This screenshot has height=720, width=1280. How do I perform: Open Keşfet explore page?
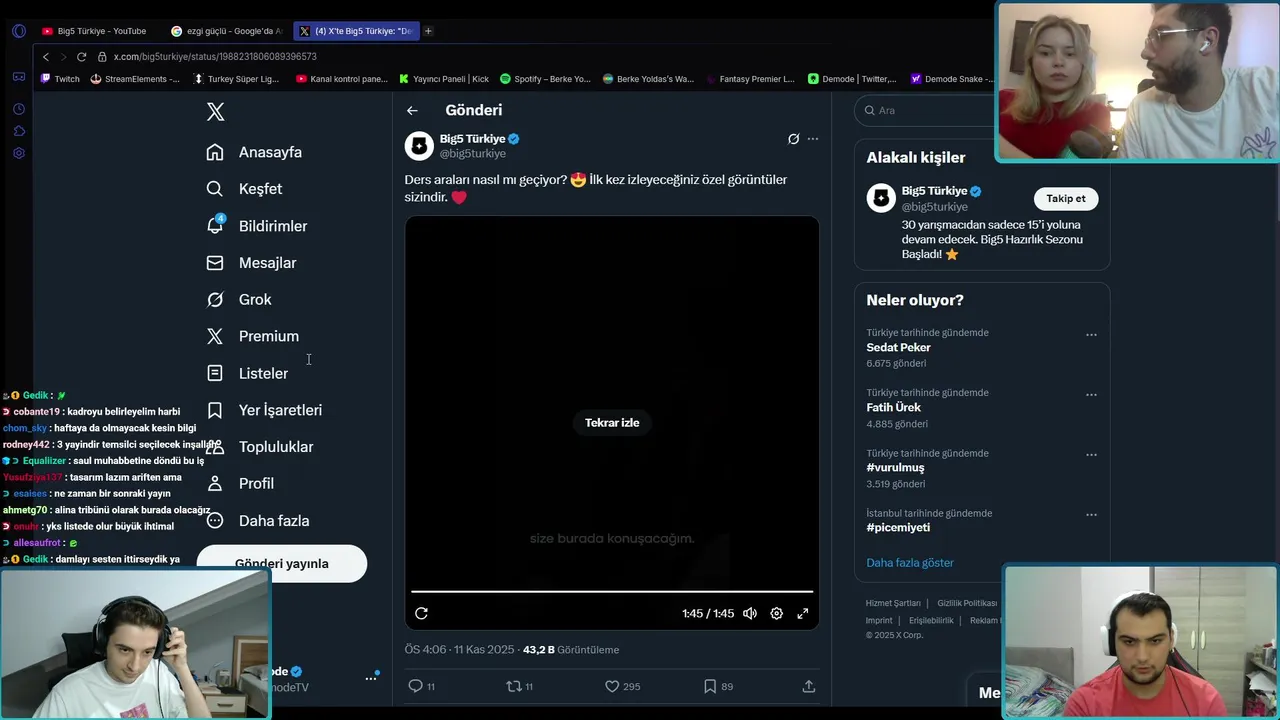pos(244,189)
